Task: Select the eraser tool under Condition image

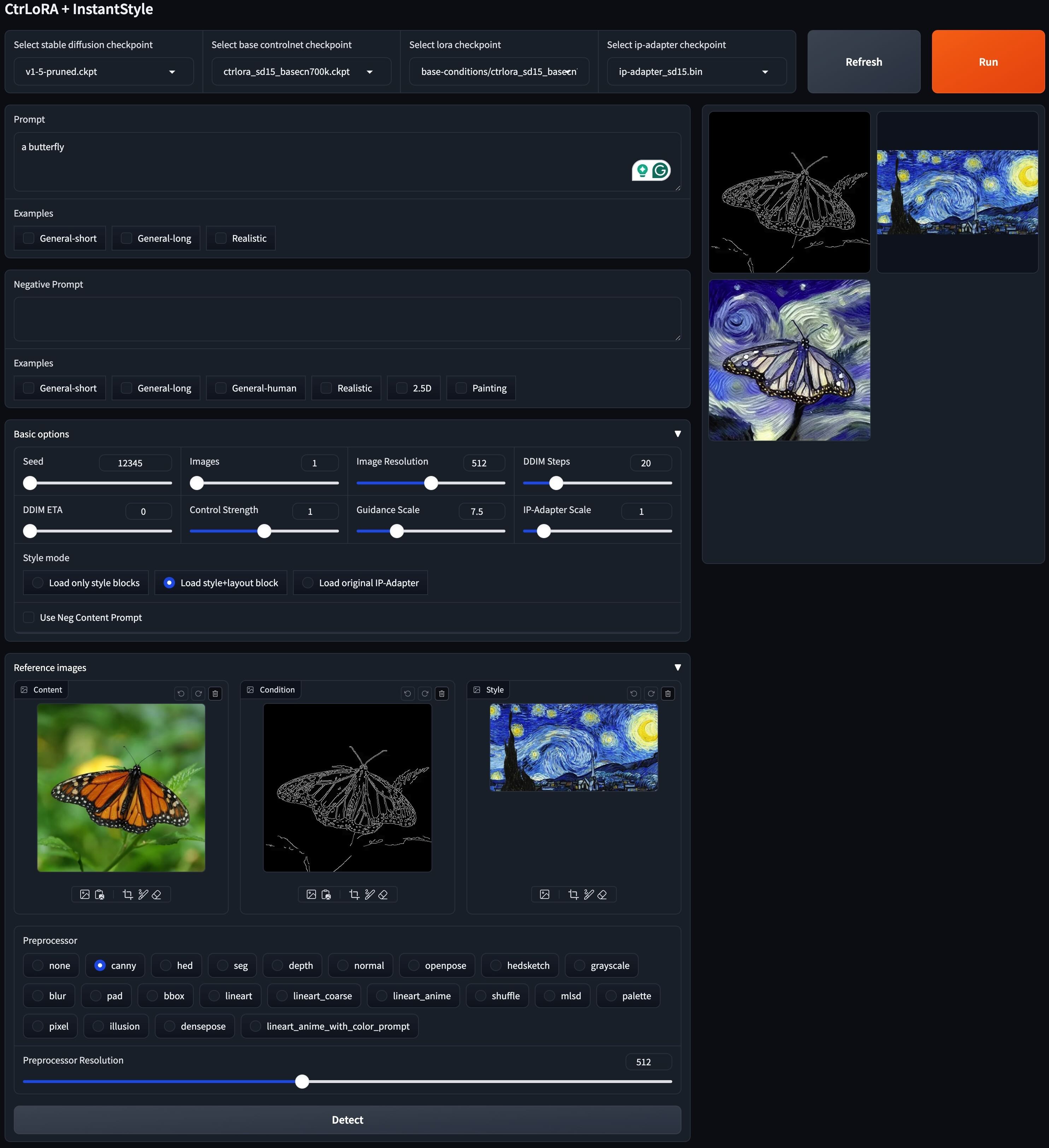Action: 383,895
